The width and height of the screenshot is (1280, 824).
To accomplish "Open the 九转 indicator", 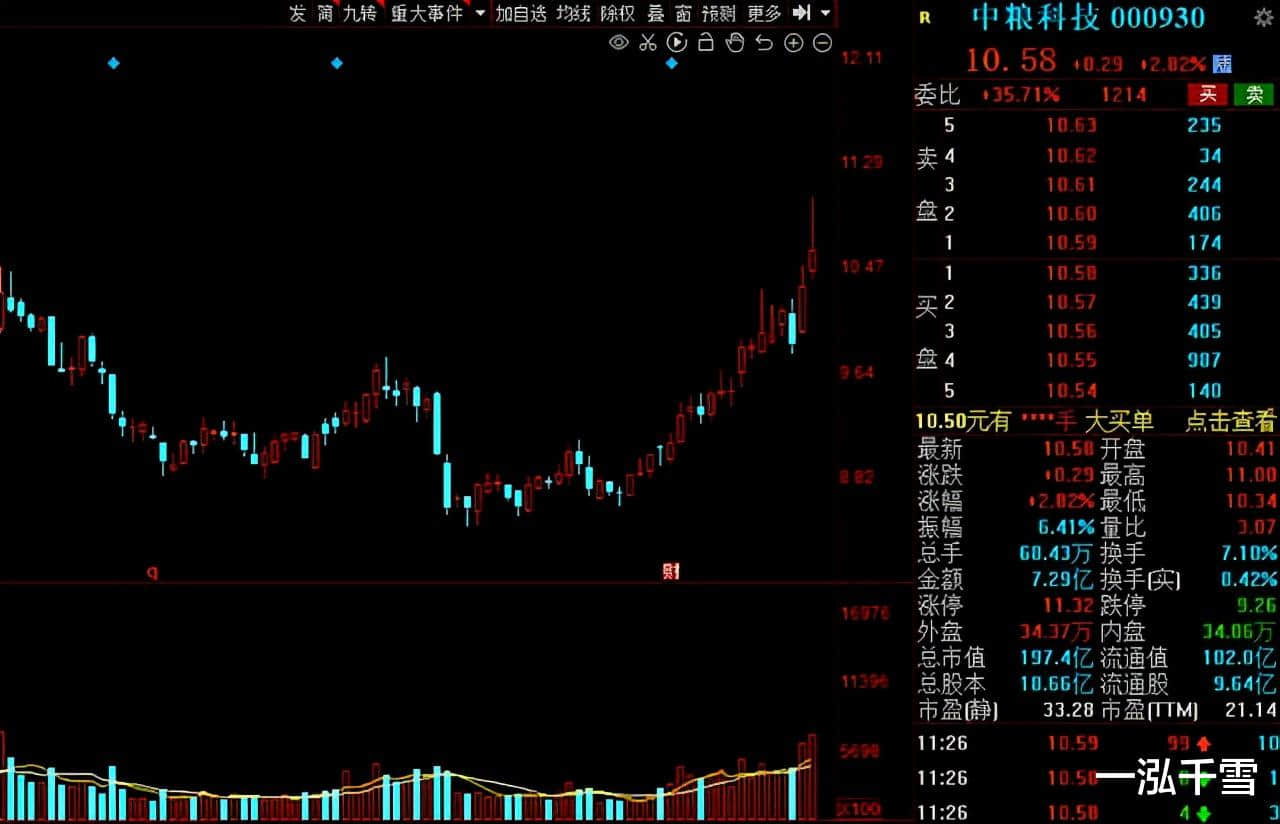I will (x=359, y=13).
